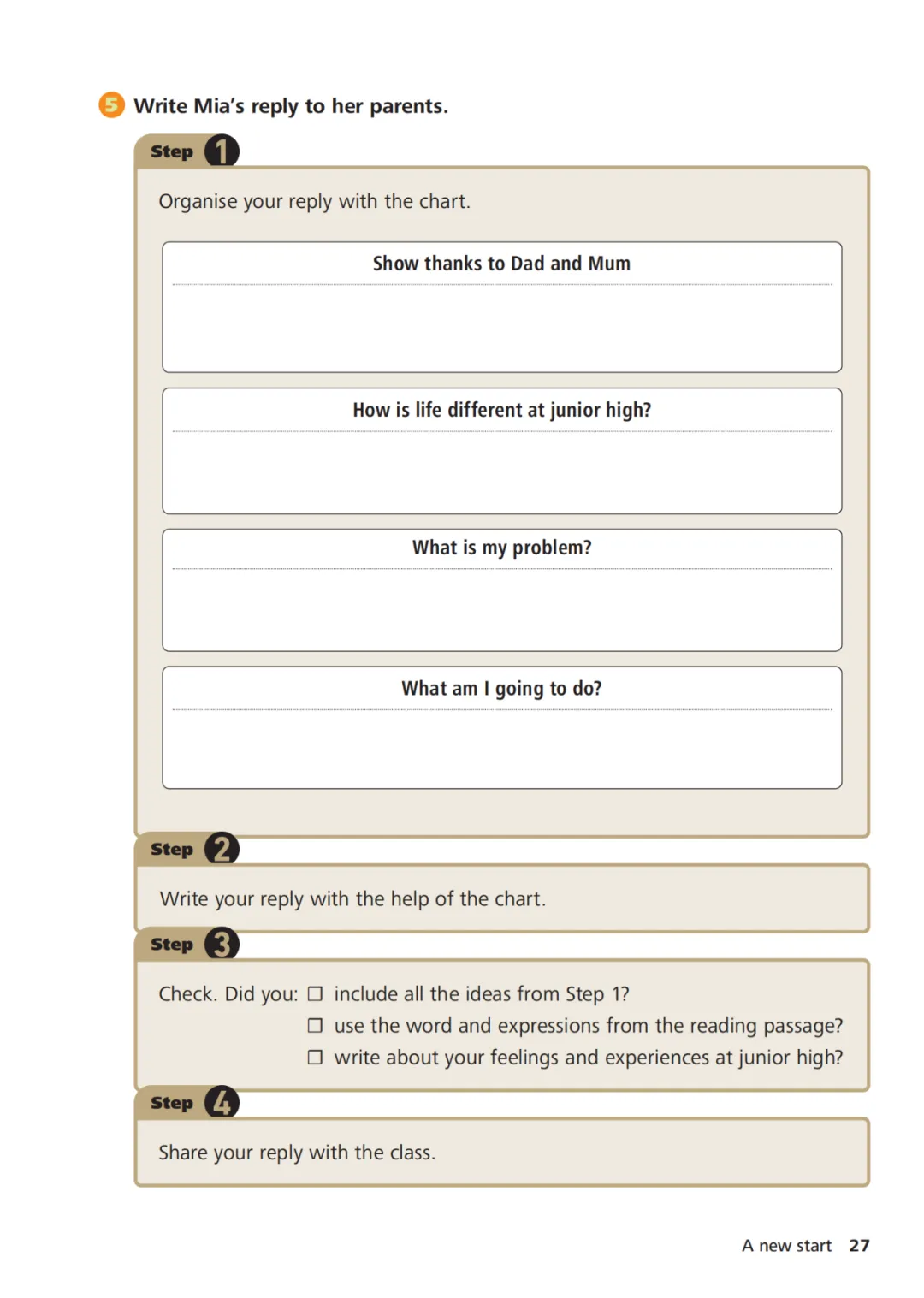Click the Step 3 number badge
Screen dimensions: 924x1298
pos(222,944)
